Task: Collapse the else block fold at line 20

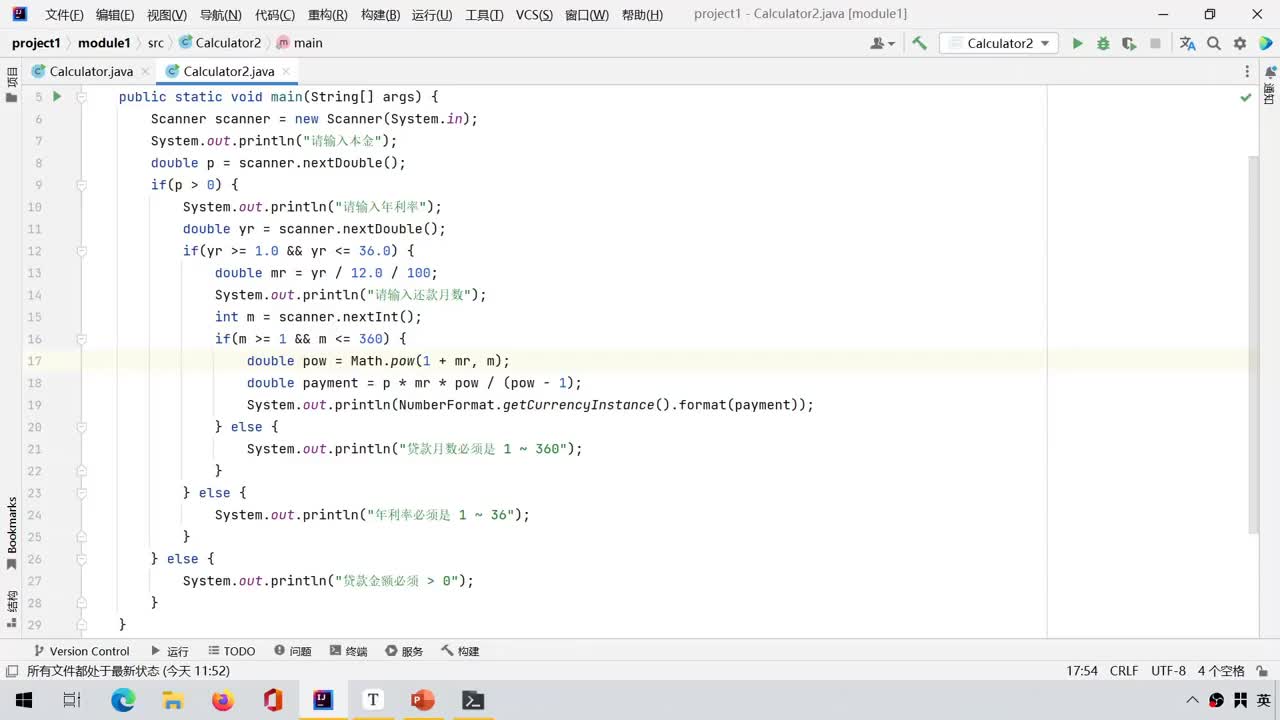Action: (x=82, y=427)
